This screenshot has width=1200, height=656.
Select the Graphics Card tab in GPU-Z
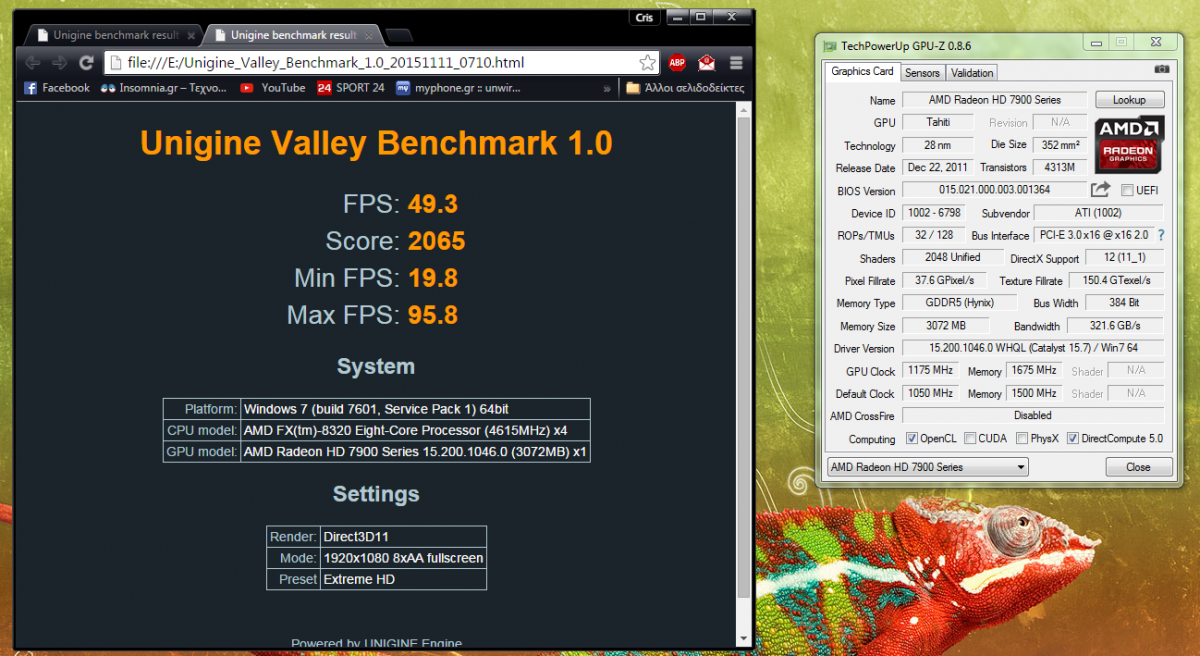[x=862, y=71]
